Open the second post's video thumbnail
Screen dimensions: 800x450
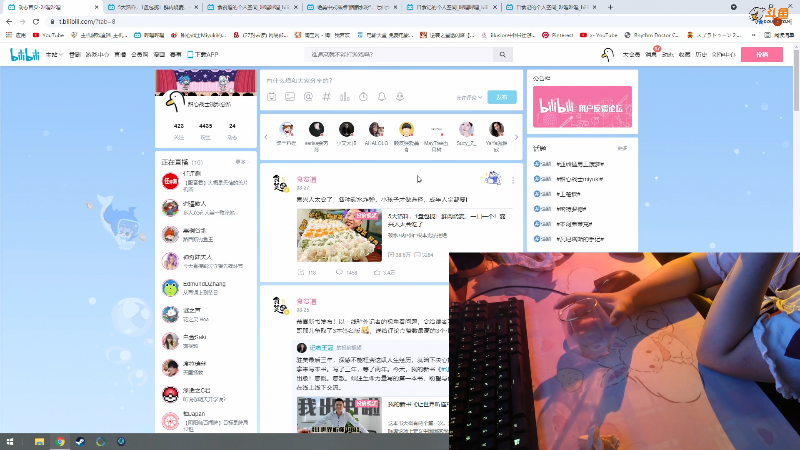339,415
